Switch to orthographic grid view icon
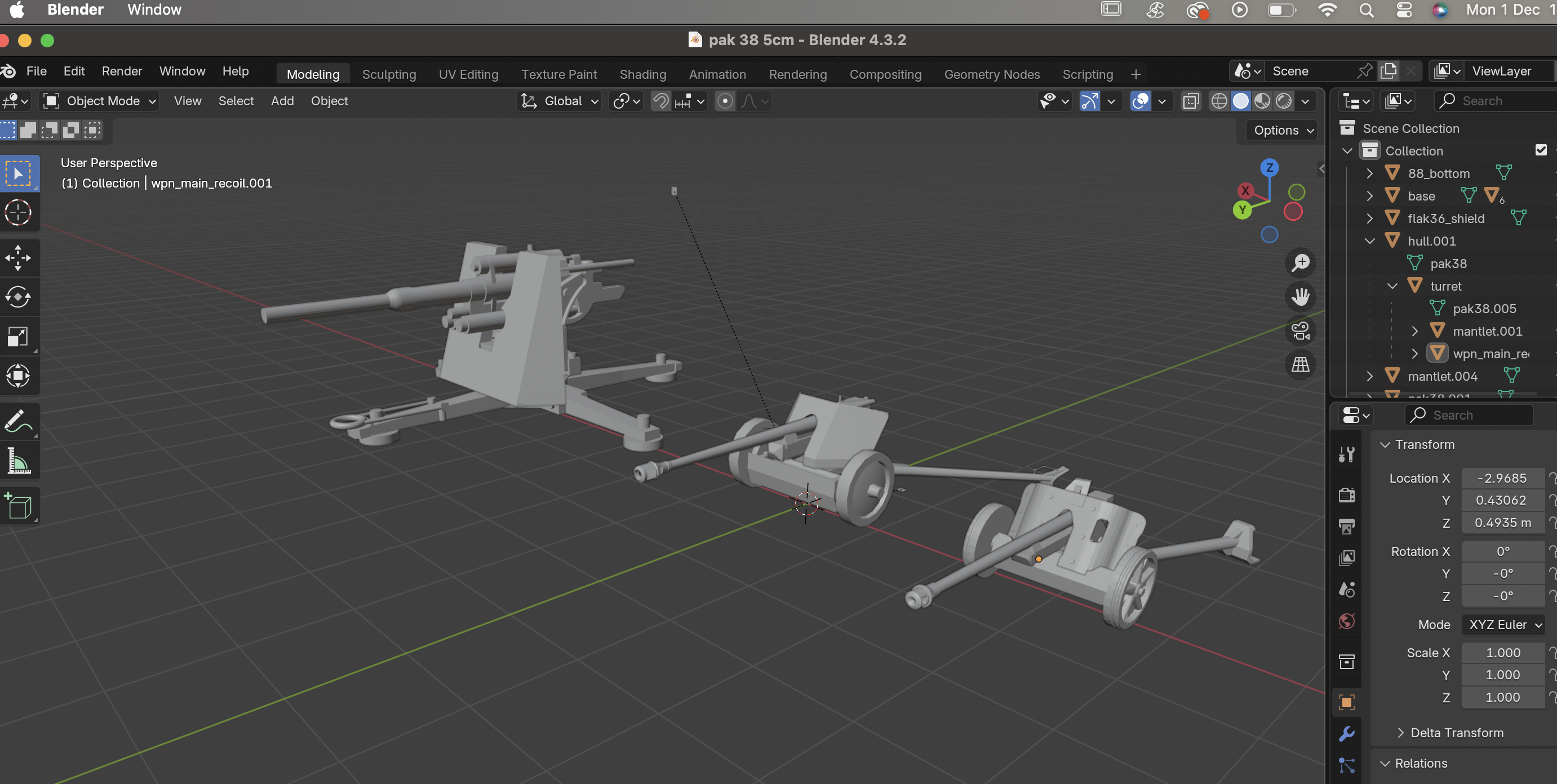This screenshot has width=1557, height=784. [x=1300, y=364]
